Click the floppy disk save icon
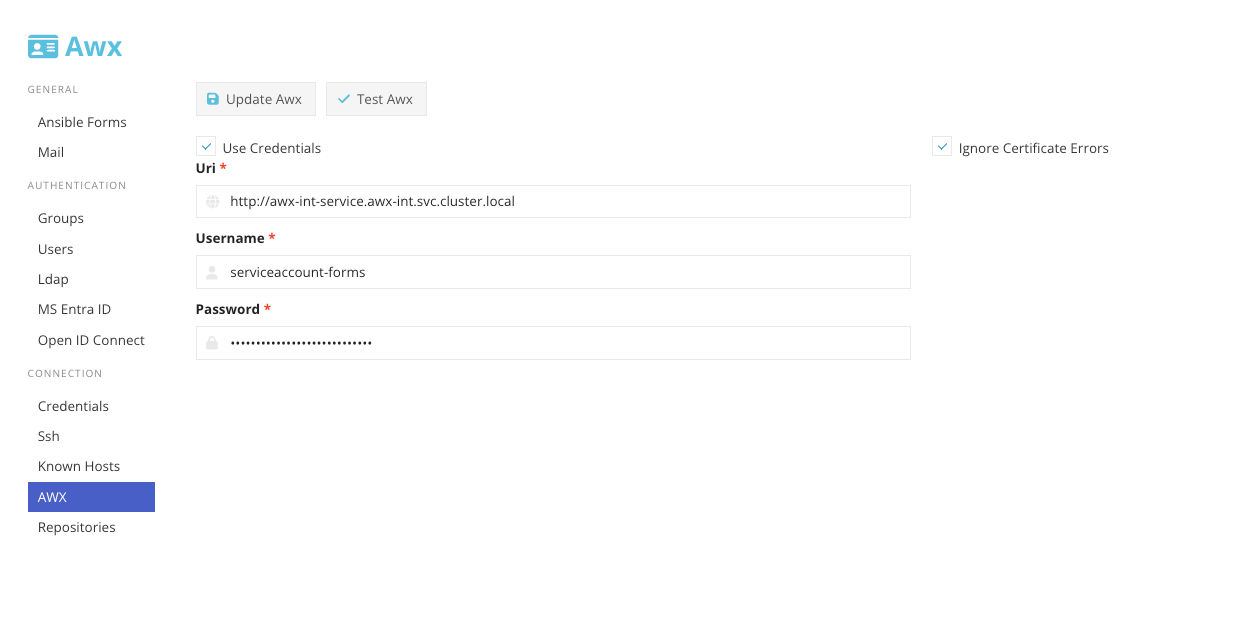Image resolution: width=1237 pixels, height=638 pixels. (x=212, y=99)
